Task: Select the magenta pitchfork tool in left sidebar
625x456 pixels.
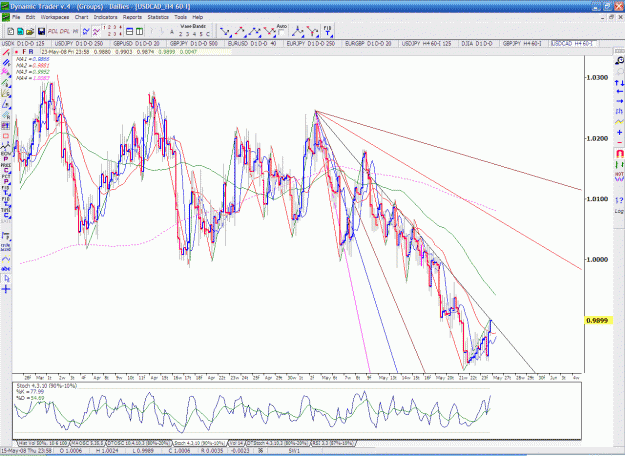Action: coord(6,72)
